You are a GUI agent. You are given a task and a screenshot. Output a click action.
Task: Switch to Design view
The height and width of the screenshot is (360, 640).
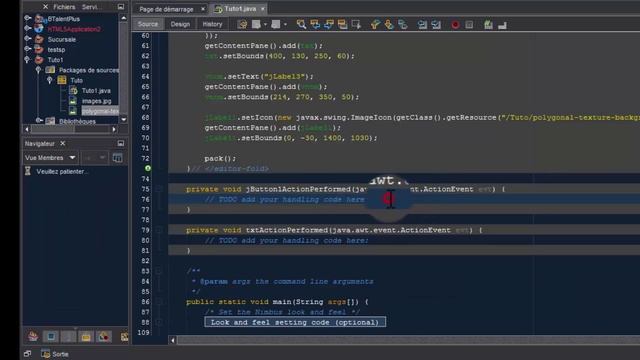180,24
